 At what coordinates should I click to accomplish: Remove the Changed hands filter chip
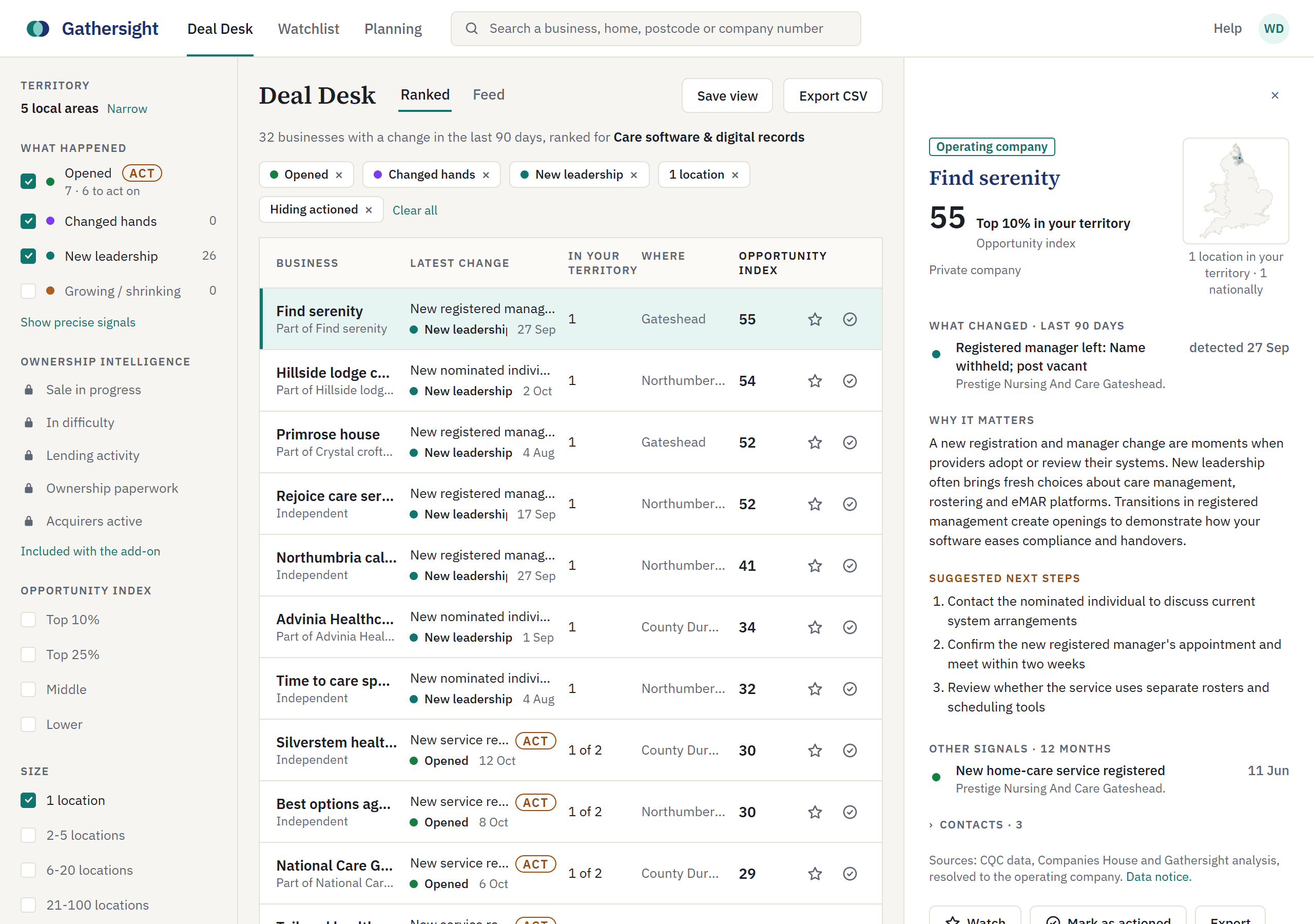click(x=486, y=175)
